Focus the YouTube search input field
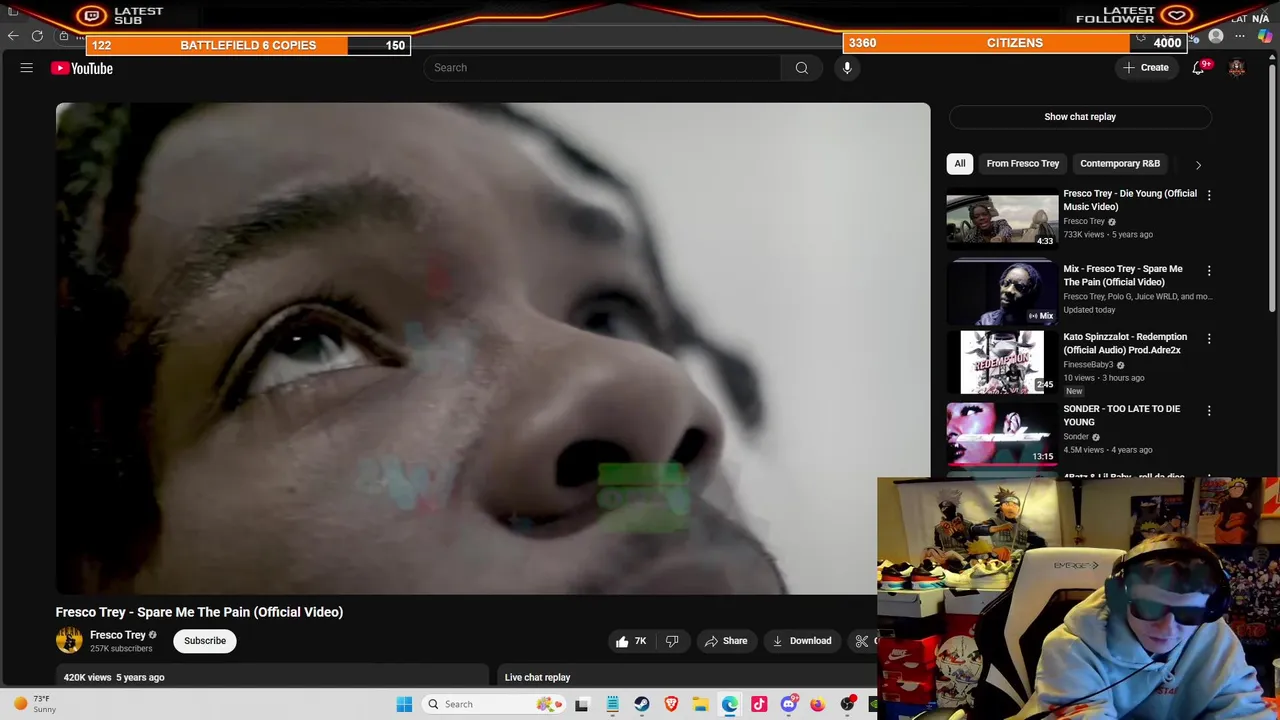 (x=602, y=68)
